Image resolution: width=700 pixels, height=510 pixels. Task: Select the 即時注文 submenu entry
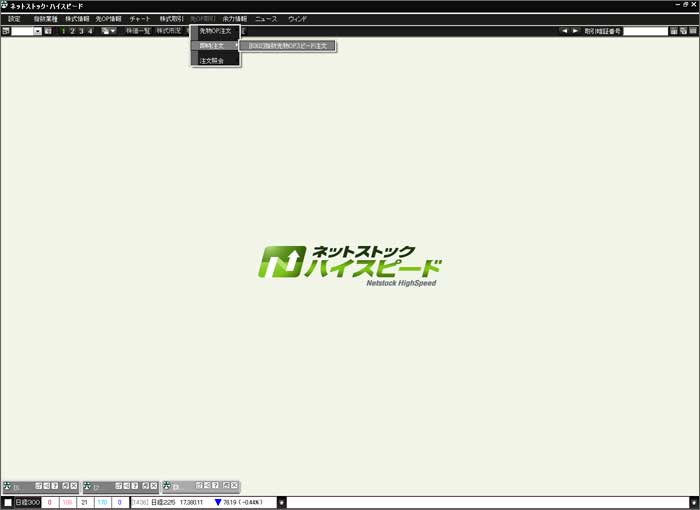coord(216,46)
